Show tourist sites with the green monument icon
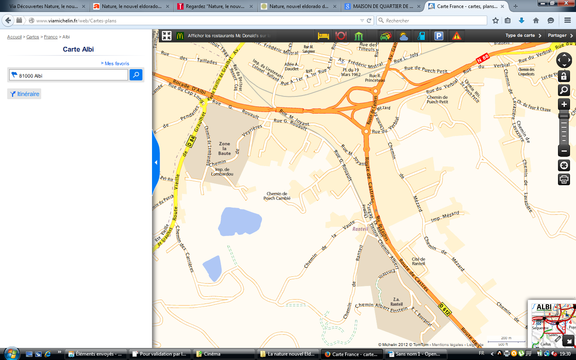Viewport: 576px width, 360px height. (x=359, y=36)
